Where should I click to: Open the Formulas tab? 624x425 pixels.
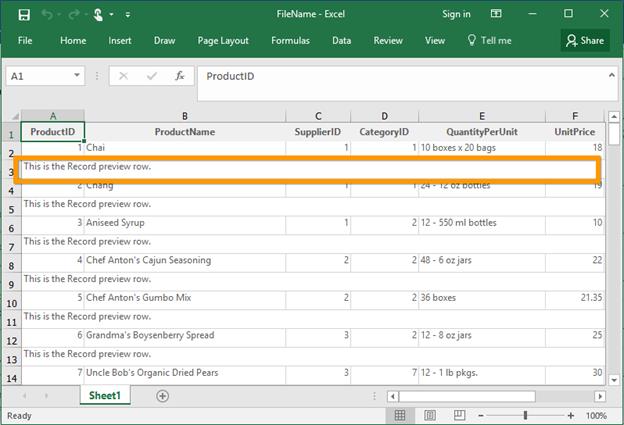click(x=290, y=41)
